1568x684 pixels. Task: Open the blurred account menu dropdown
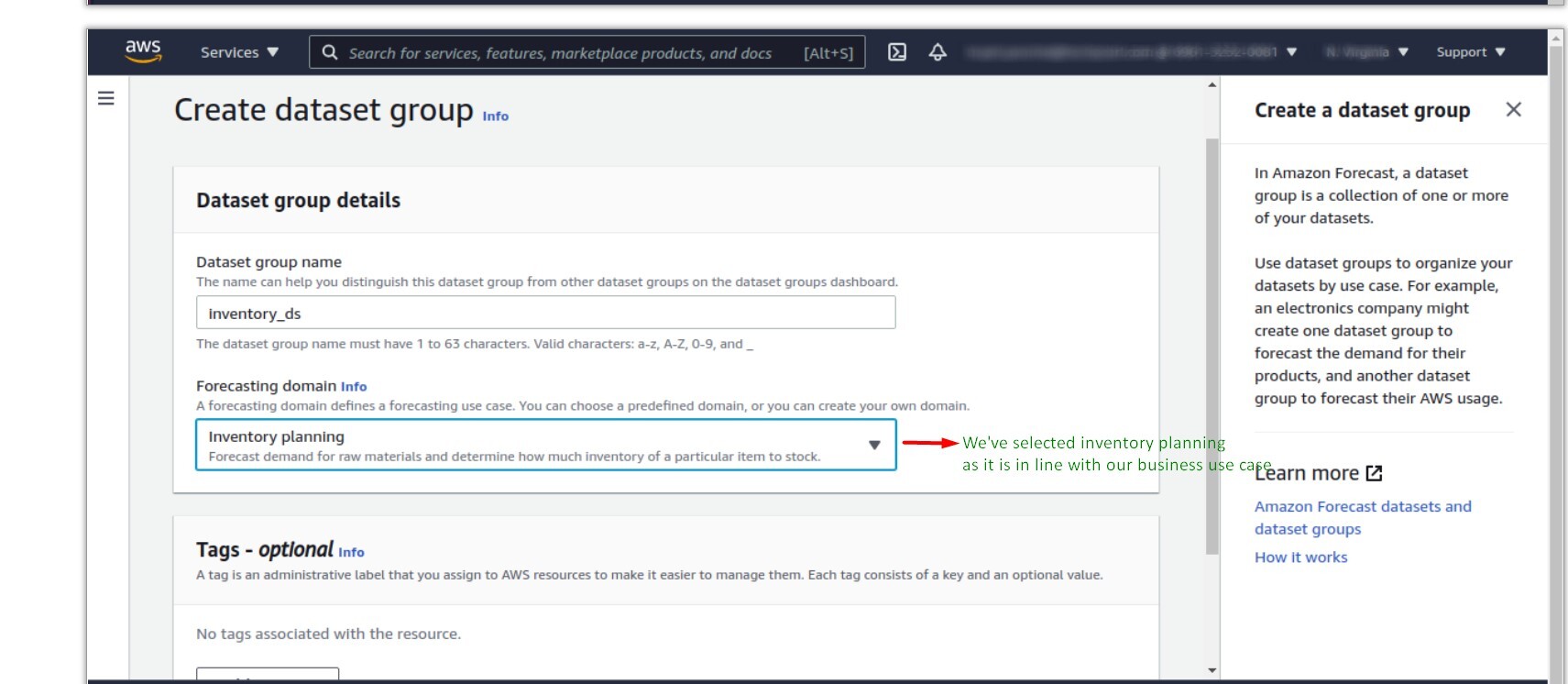tap(1132, 52)
